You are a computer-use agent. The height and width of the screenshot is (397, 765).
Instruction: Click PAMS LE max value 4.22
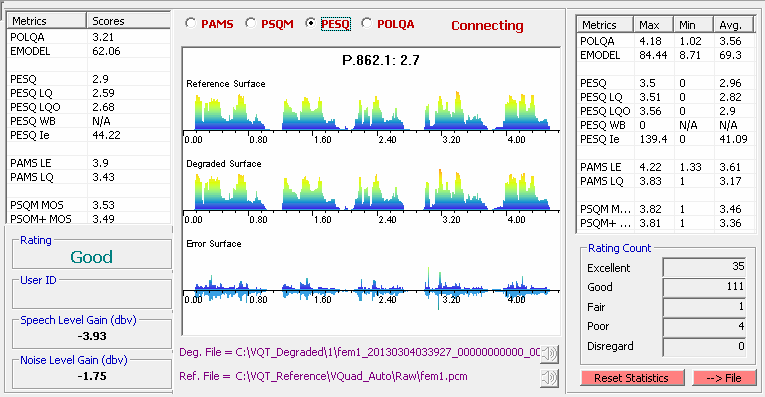tap(650, 167)
